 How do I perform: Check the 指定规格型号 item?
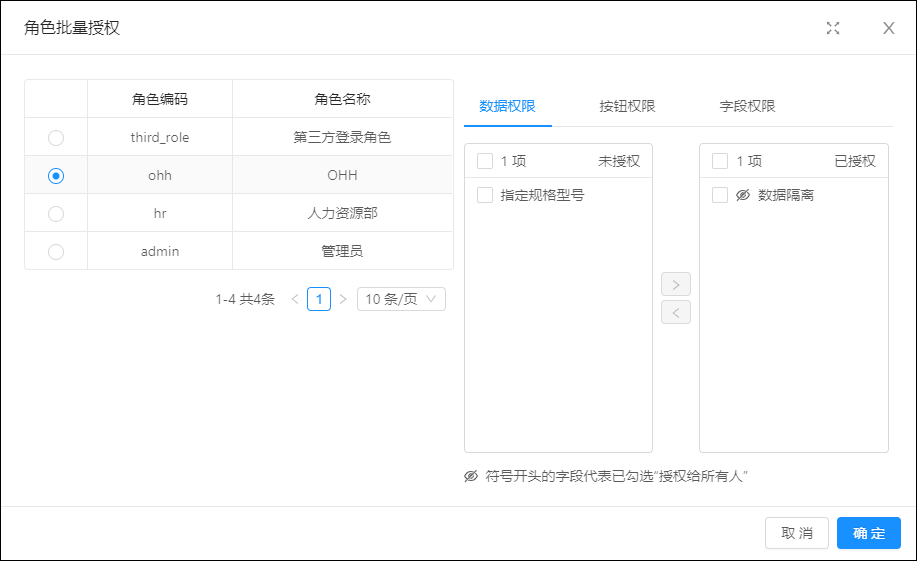click(485, 195)
